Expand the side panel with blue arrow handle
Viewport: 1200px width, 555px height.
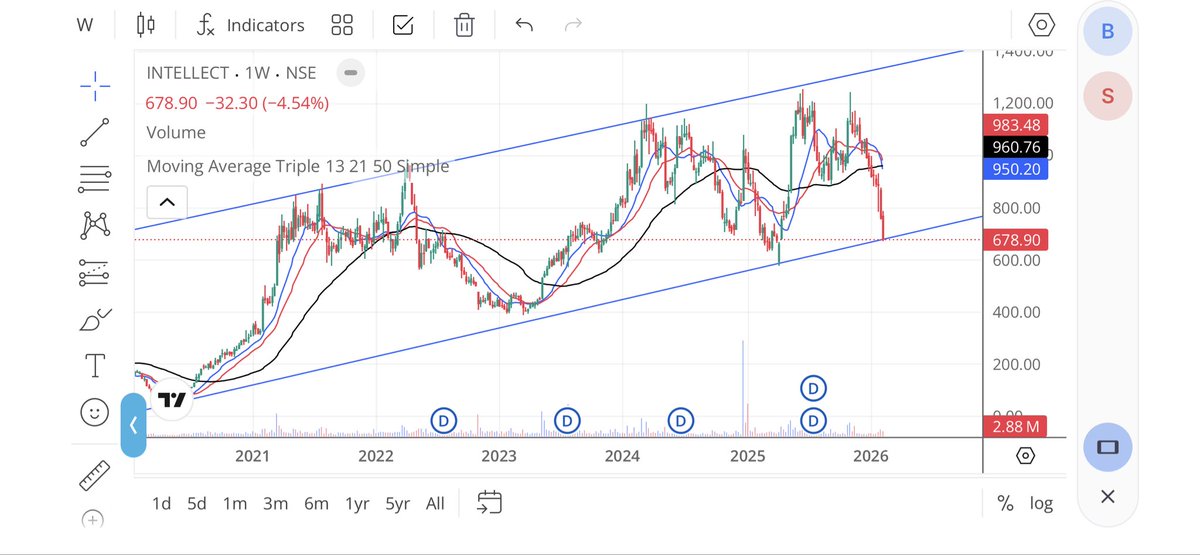pos(133,424)
